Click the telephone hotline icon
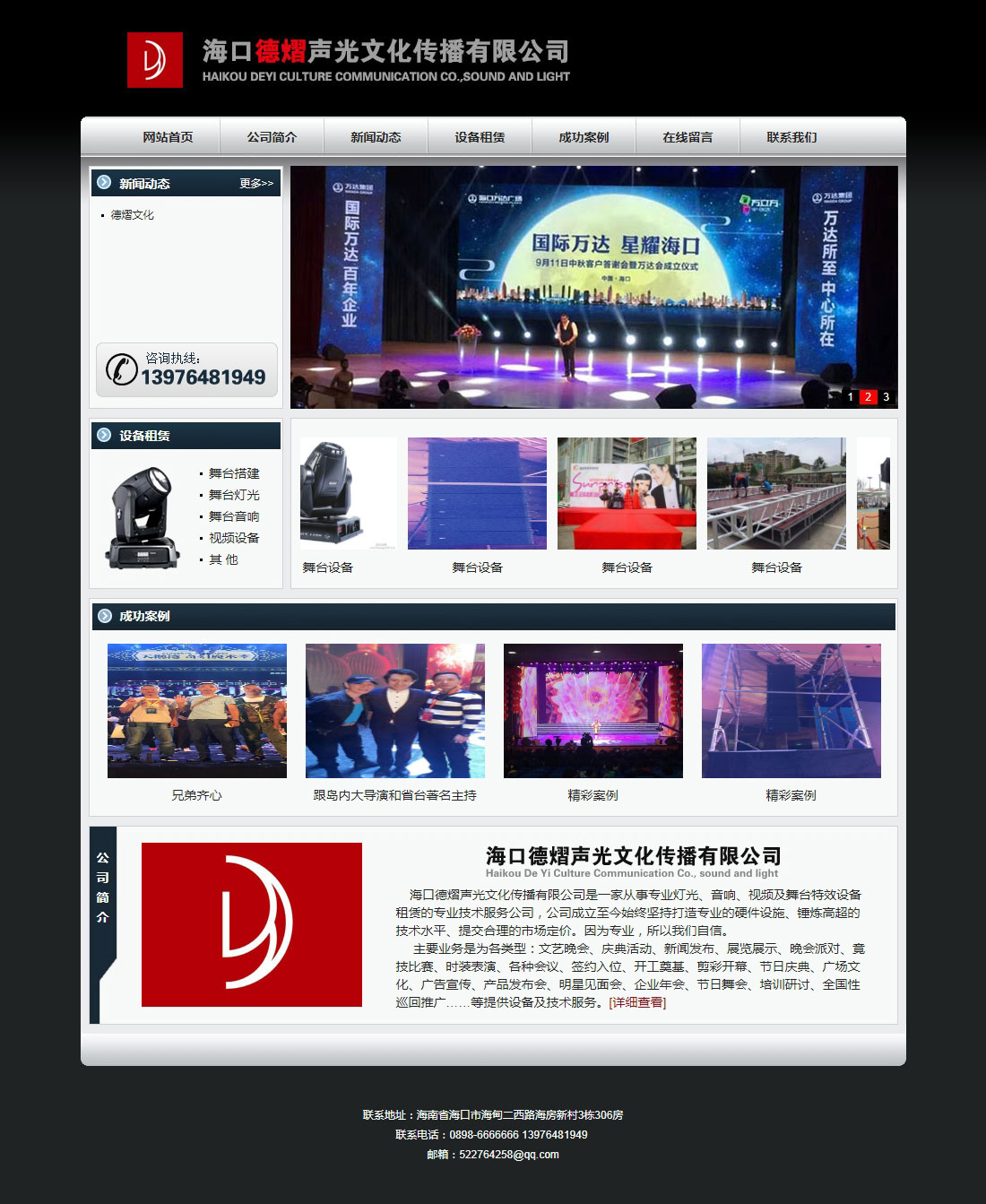The image size is (986, 1204). (121, 369)
